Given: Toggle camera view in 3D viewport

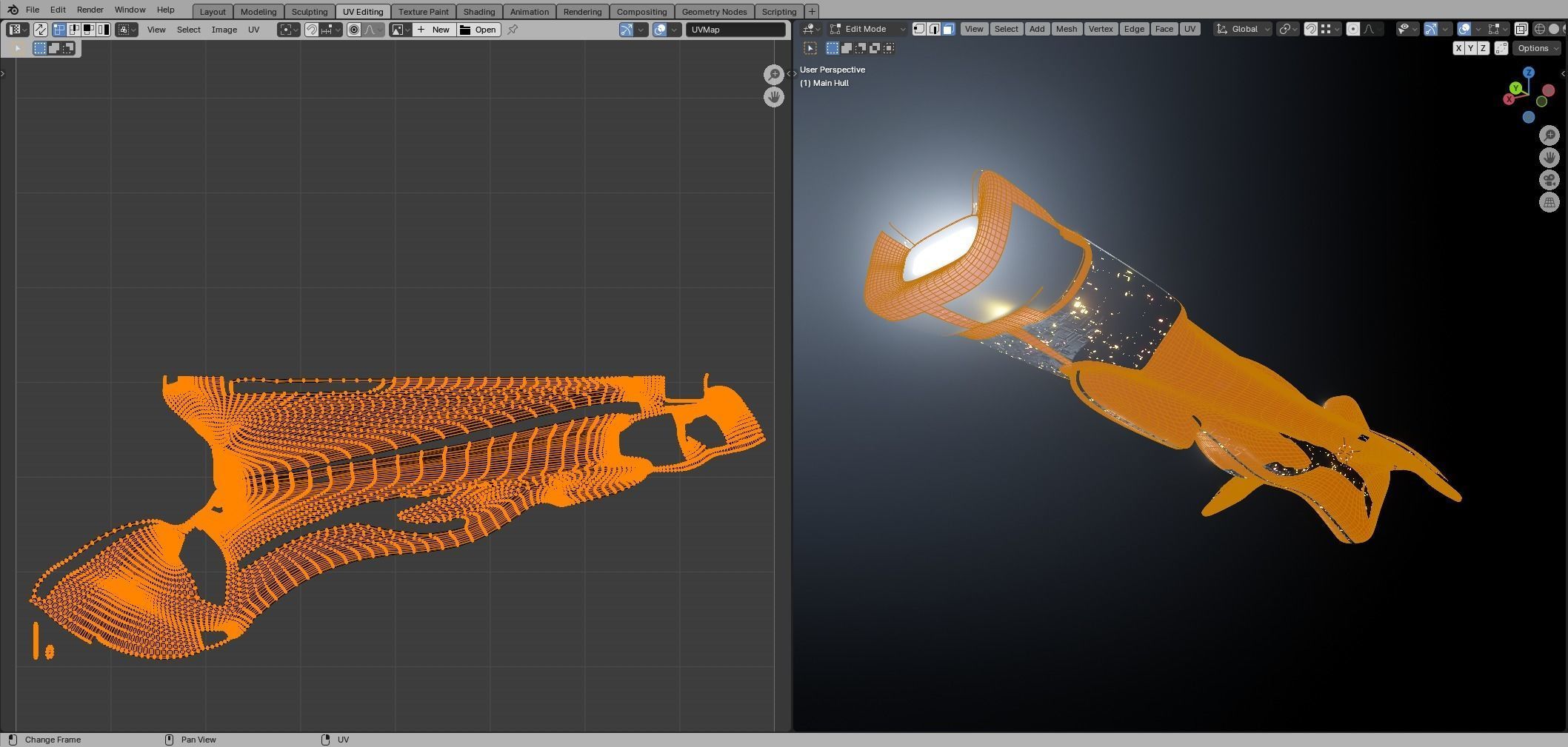Looking at the screenshot, I should tap(1549, 180).
